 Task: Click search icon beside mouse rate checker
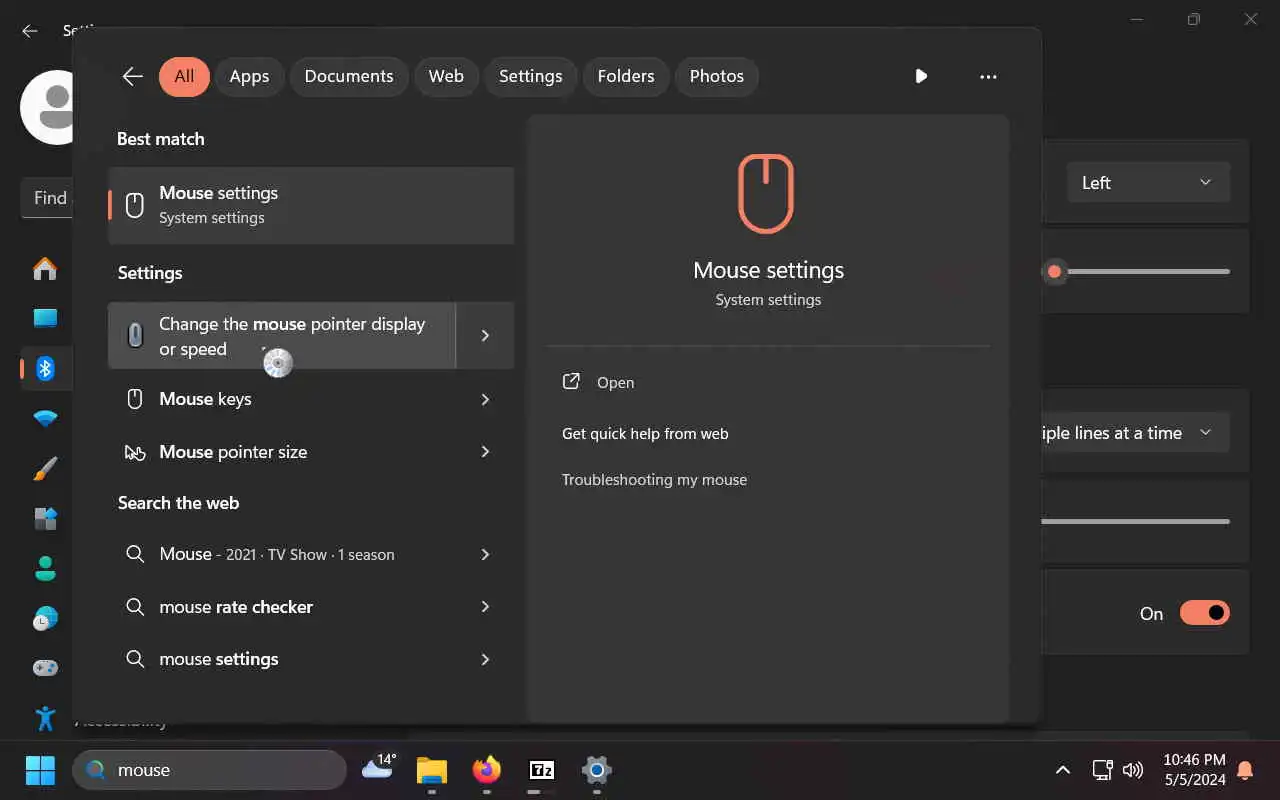point(135,606)
